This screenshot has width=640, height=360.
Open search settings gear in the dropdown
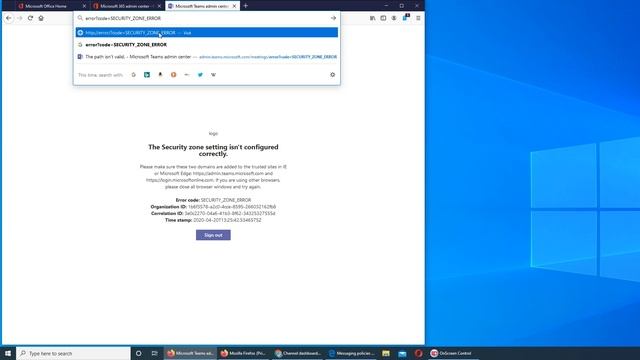click(x=332, y=75)
